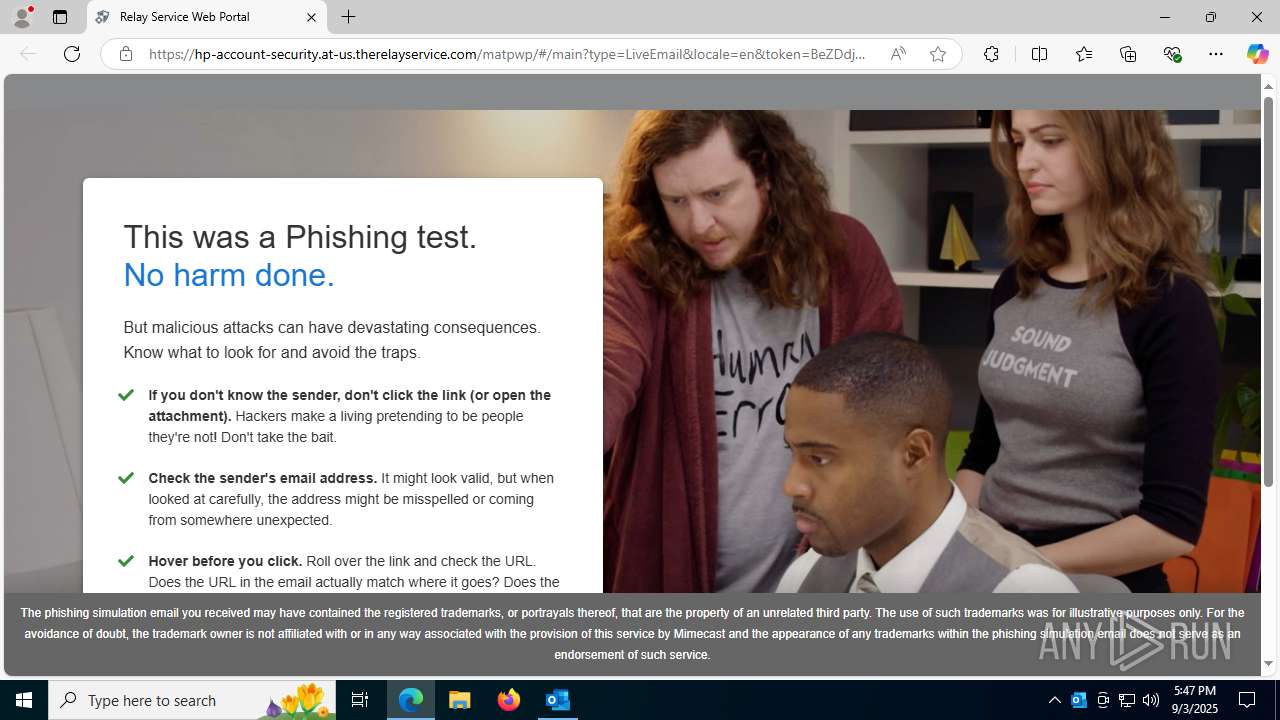The height and width of the screenshot is (720, 1280).
Task: Open Firefox from the taskbar
Action: [509, 700]
